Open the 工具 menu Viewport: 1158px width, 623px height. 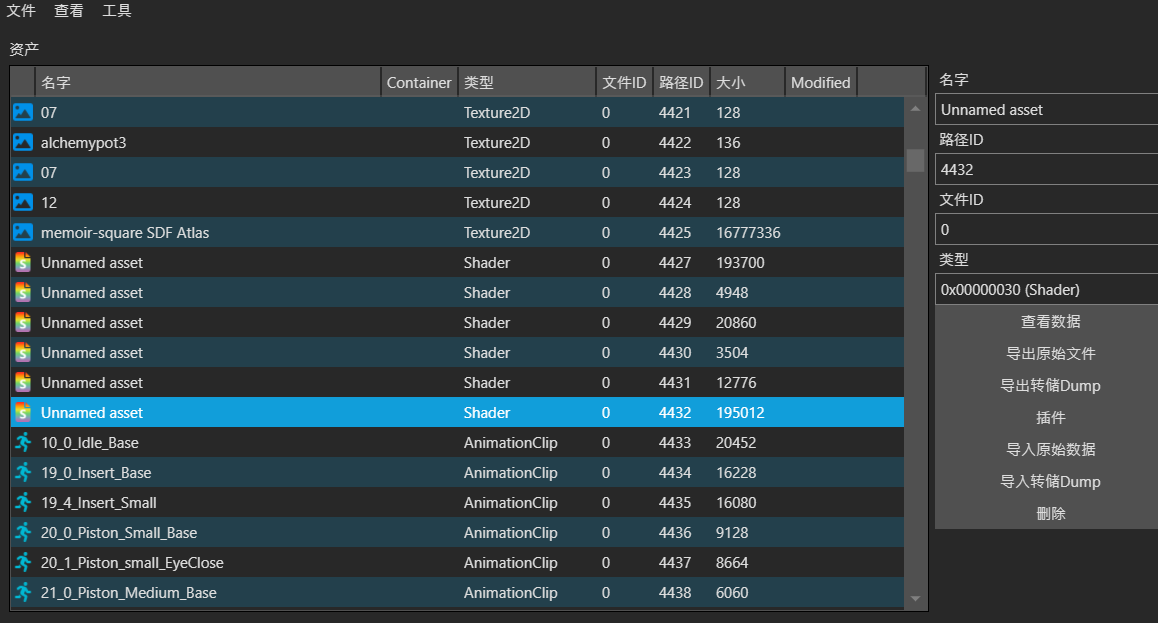point(117,11)
